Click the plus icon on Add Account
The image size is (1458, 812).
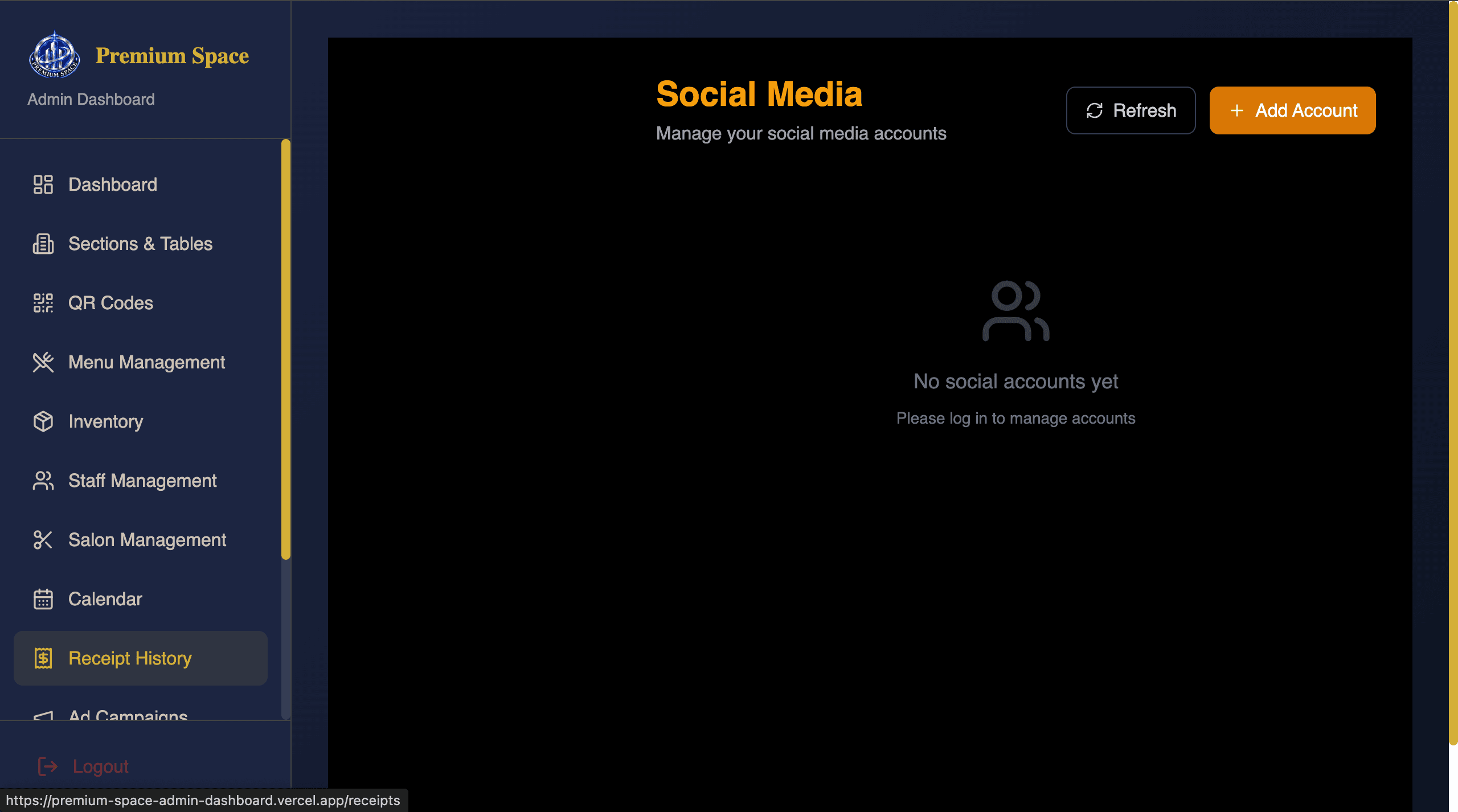point(1237,110)
